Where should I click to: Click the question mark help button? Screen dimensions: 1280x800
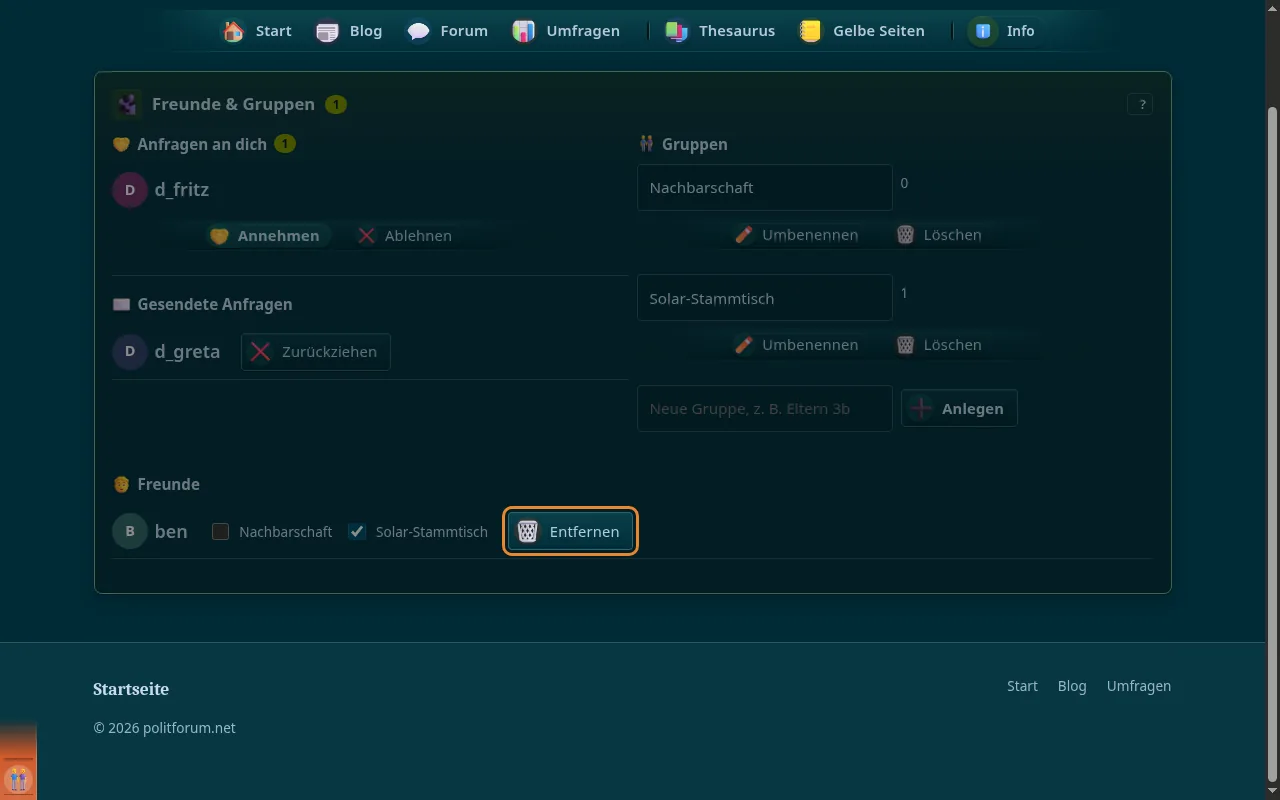1140,104
